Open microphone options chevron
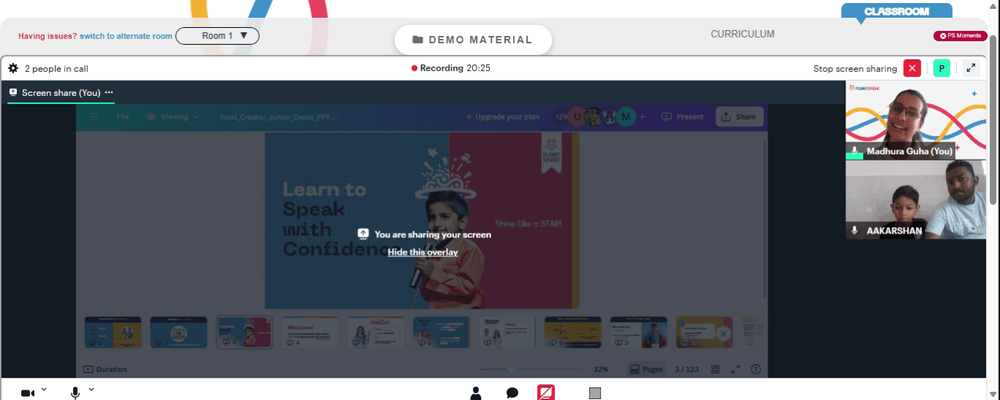The height and width of the screenshot is (400, 1000). pos(91,389)
